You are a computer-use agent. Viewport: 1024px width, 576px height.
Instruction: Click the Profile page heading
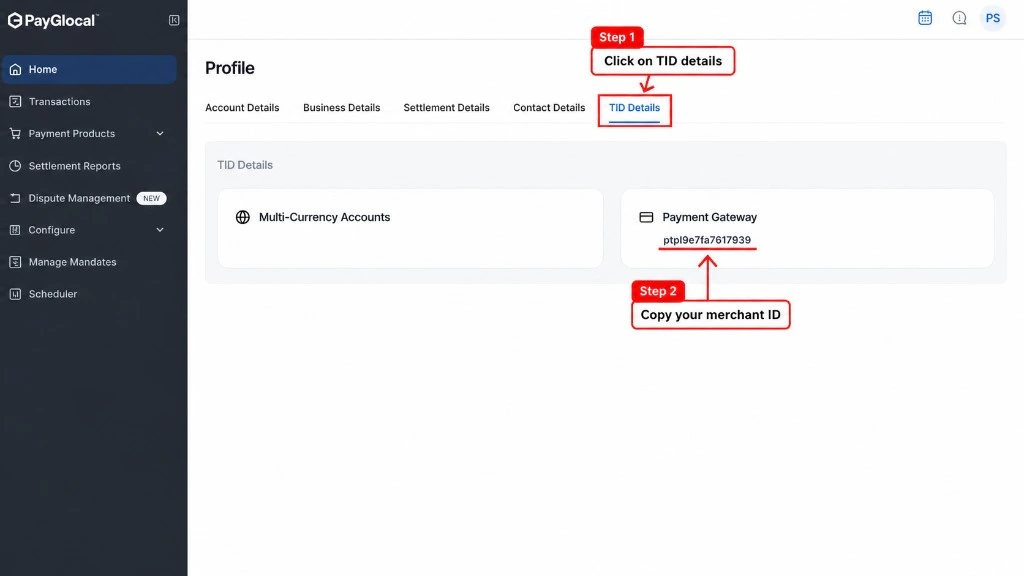229,68
